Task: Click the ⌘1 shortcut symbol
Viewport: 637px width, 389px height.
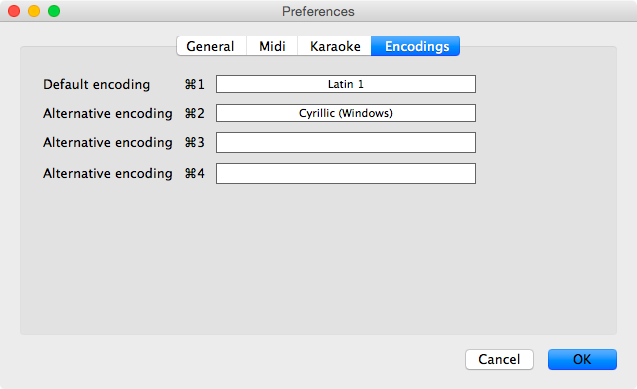Action: pos(195,84)
